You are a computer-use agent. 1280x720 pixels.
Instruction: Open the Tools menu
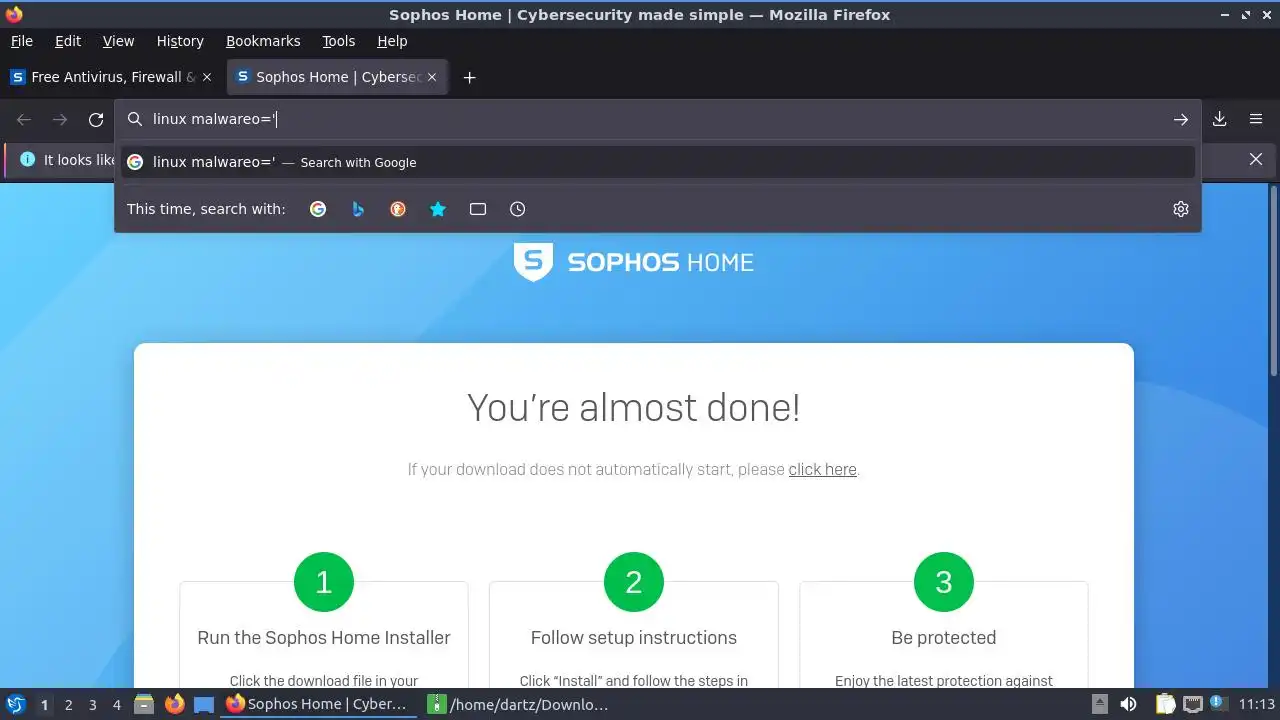[x=338, y=41]
